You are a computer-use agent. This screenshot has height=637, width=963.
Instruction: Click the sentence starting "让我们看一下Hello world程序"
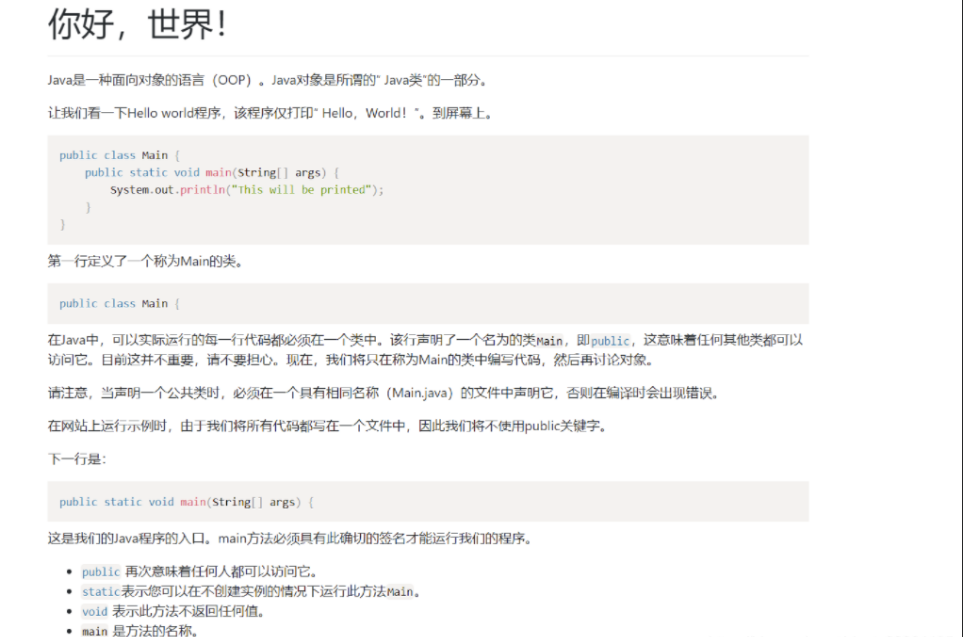point(270,113)
